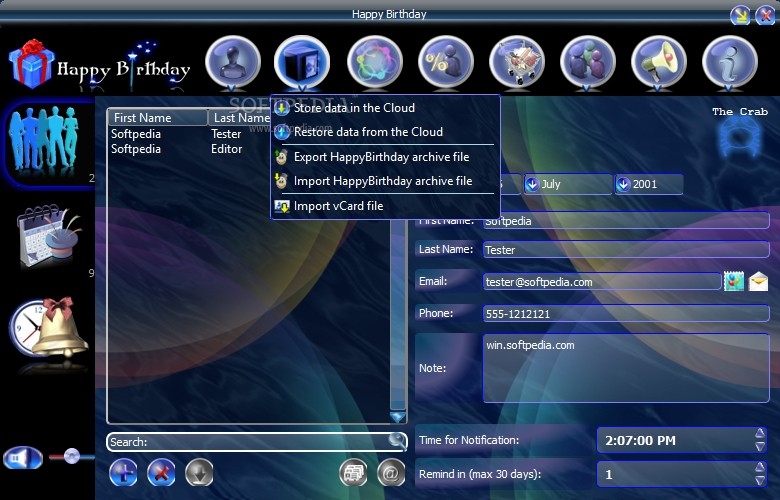Image resolution: width=780 pixels, height=500 pixels.
Task: Click the Email field
Action: [x=602, y=282]
